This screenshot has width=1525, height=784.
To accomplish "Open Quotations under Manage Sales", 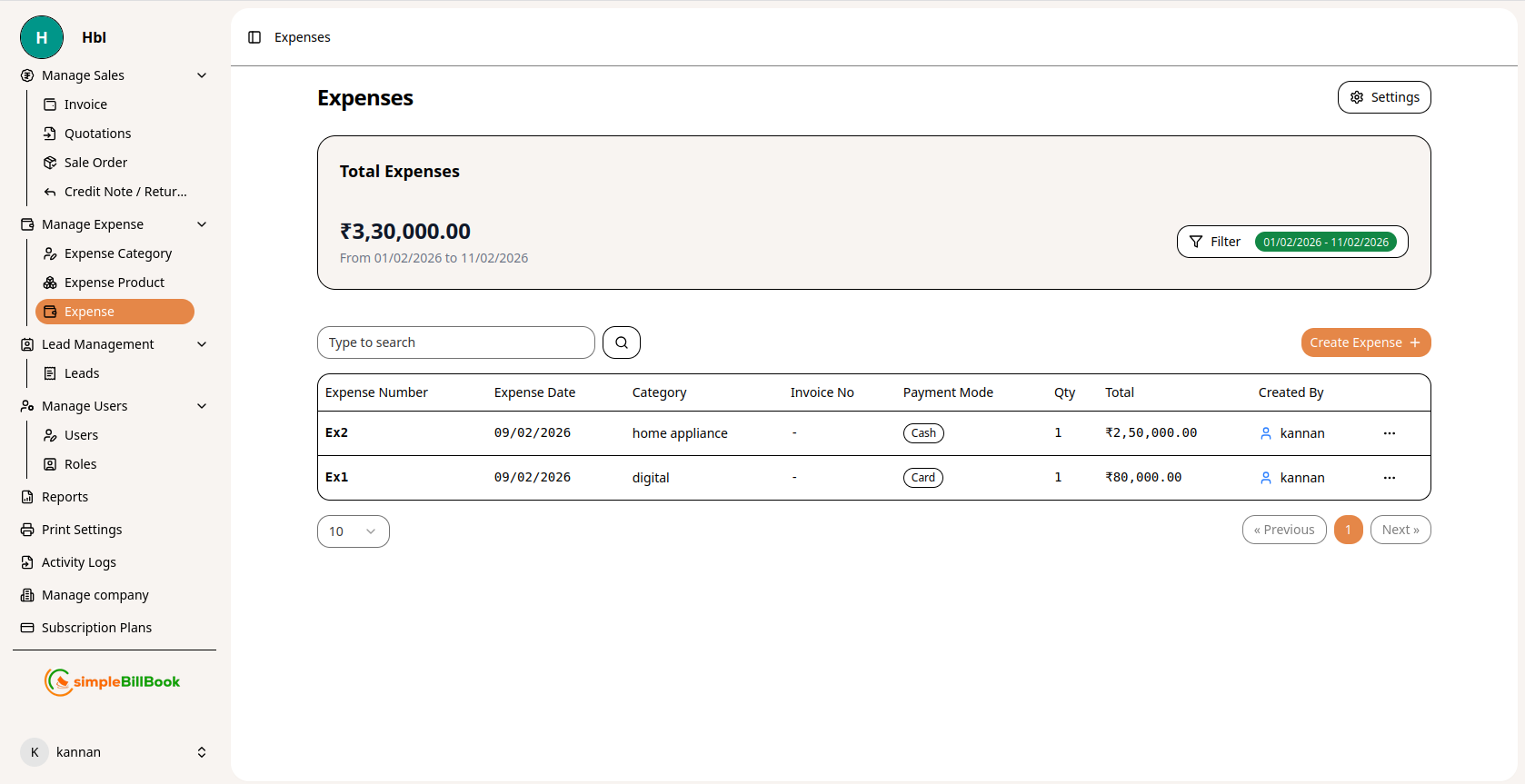I will [97, 134].
